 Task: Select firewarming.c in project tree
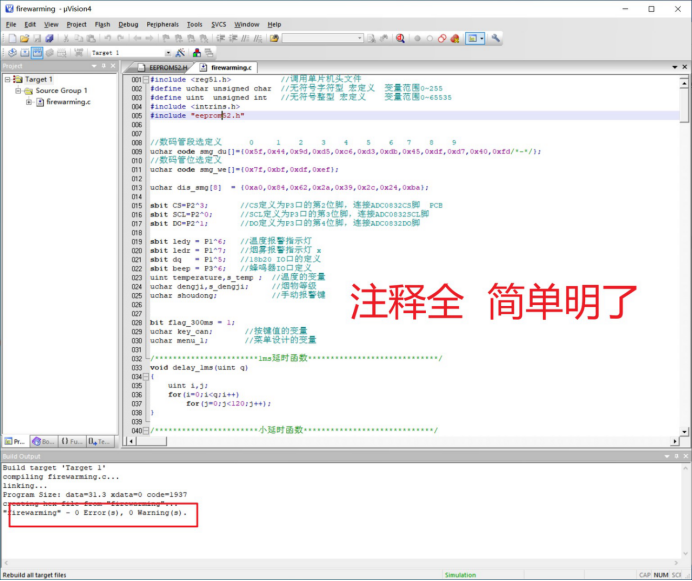68,102
